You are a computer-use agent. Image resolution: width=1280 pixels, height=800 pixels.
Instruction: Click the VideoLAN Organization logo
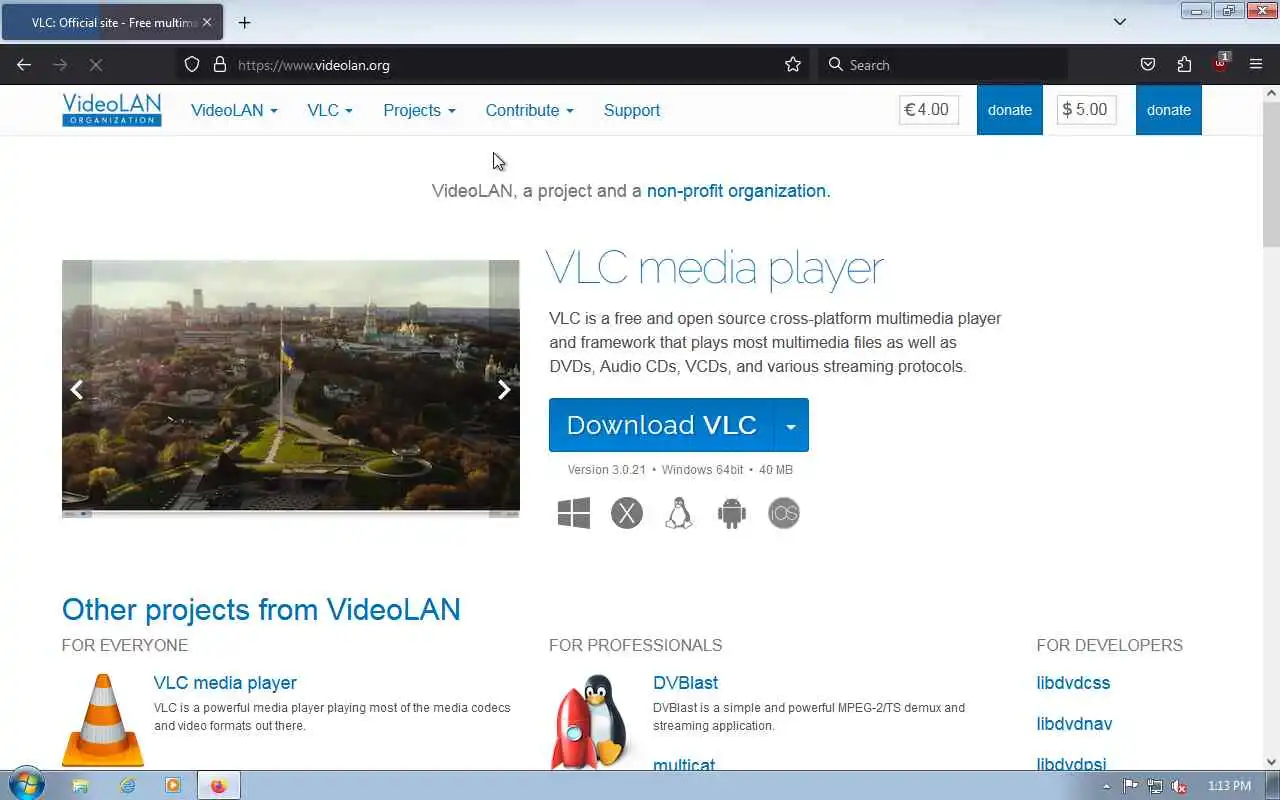[x=111, y=110]
